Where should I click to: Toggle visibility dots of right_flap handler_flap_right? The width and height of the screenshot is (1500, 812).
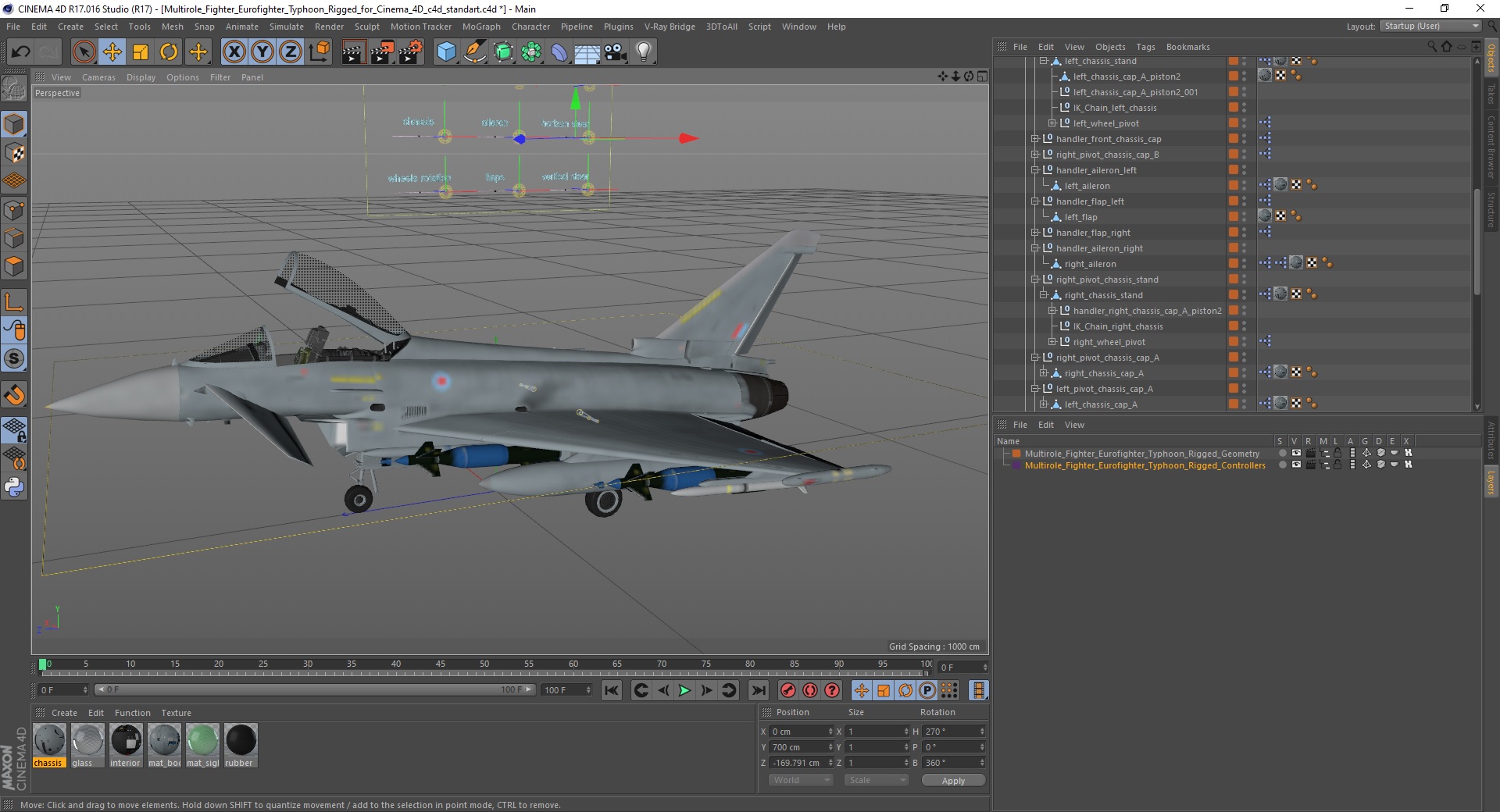(x=1244, y=232)
